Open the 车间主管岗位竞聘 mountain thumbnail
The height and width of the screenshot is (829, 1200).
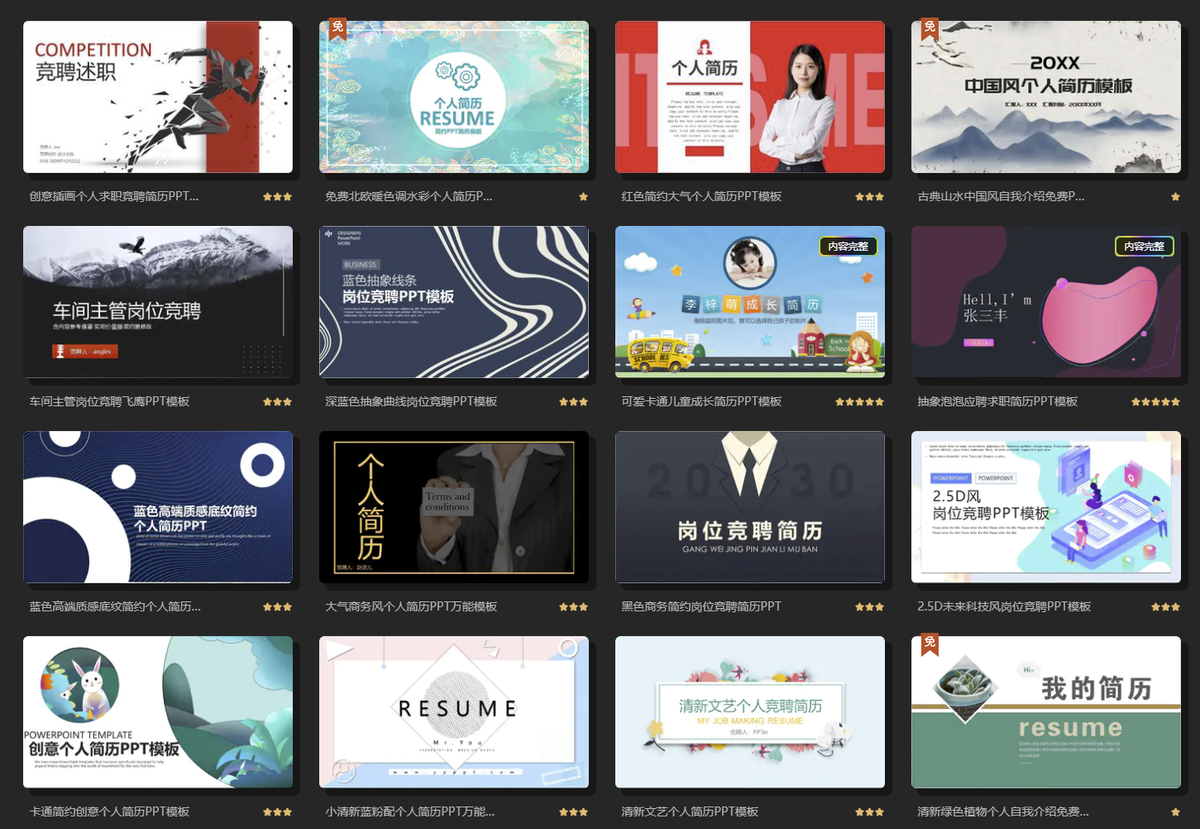pos(158,302)
